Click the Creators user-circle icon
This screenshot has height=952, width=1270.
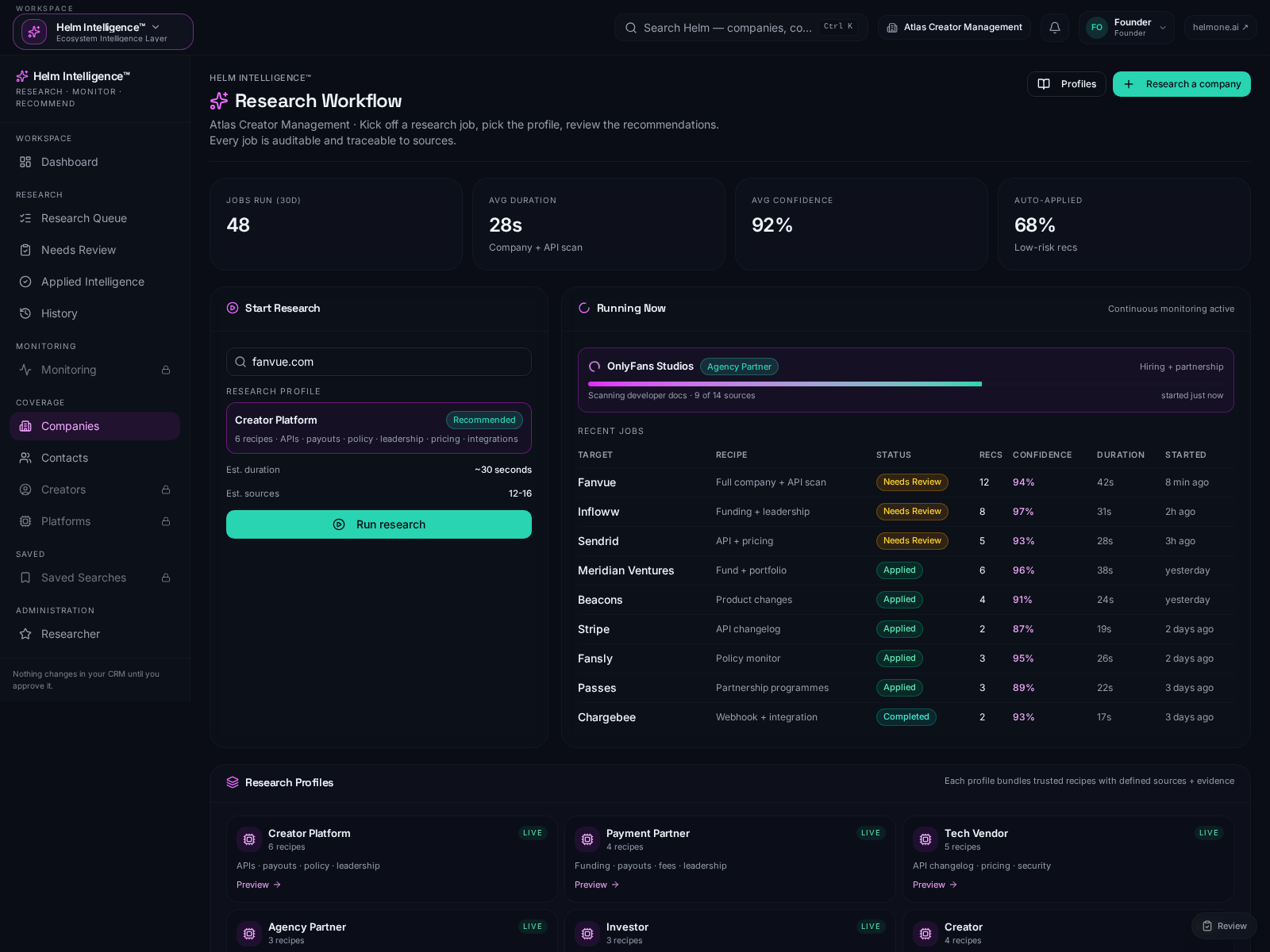[x=25, y=489]
